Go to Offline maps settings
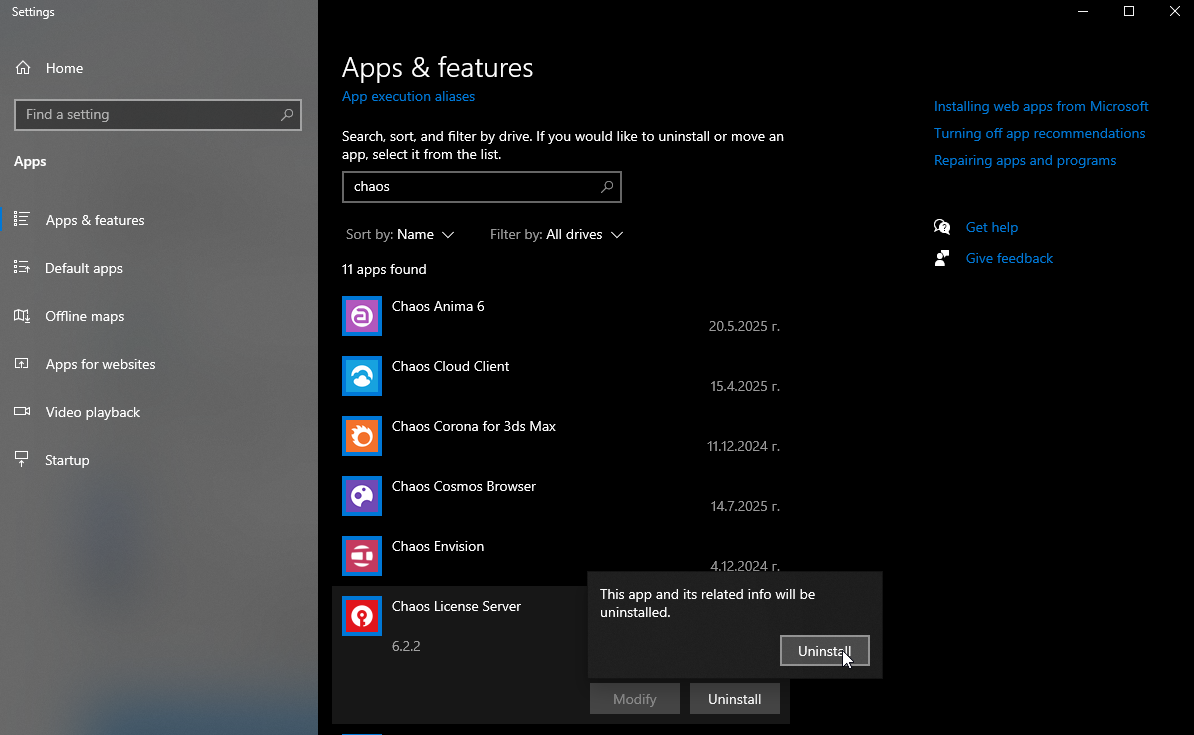The image size is (1194, 735). pyautogui.click(x=158, y=316)
